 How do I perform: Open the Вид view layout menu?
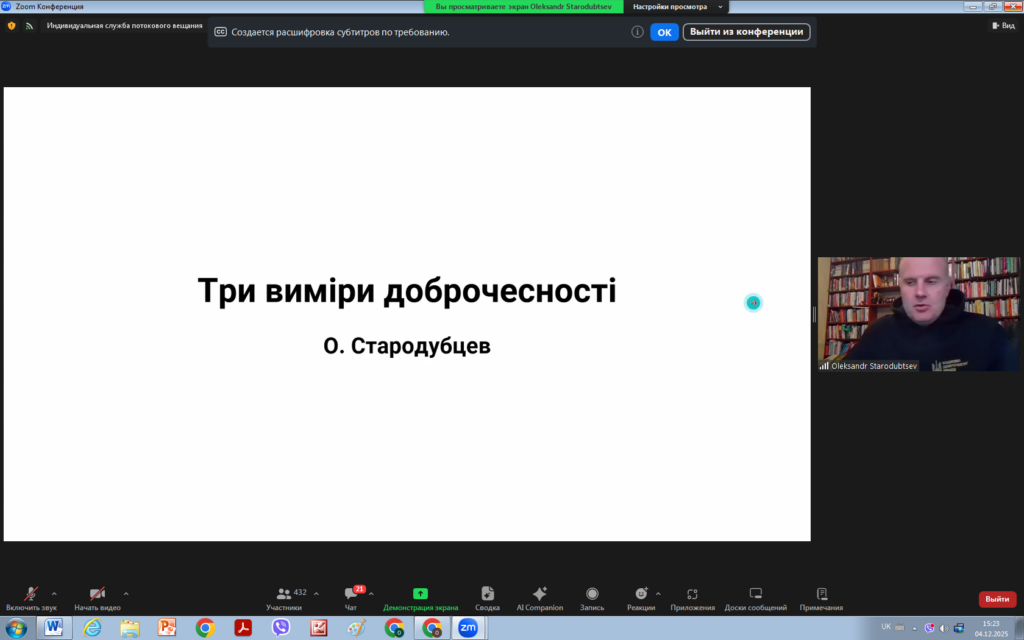click(1002, 26)
